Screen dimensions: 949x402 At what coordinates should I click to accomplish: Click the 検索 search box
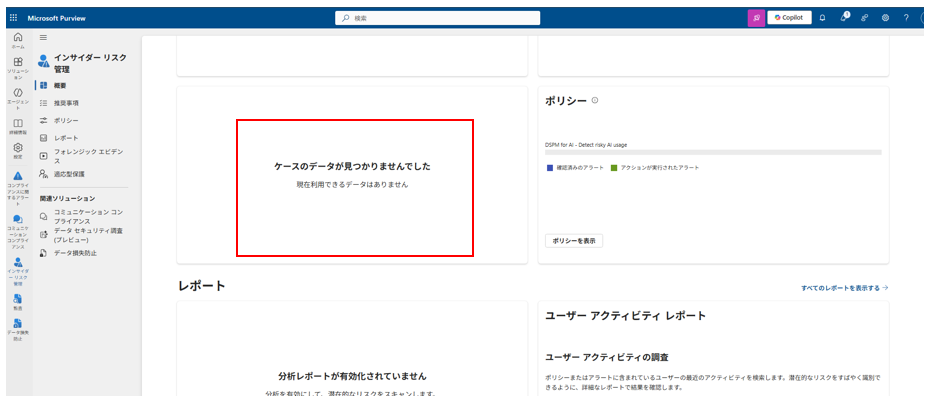point(437,18)
